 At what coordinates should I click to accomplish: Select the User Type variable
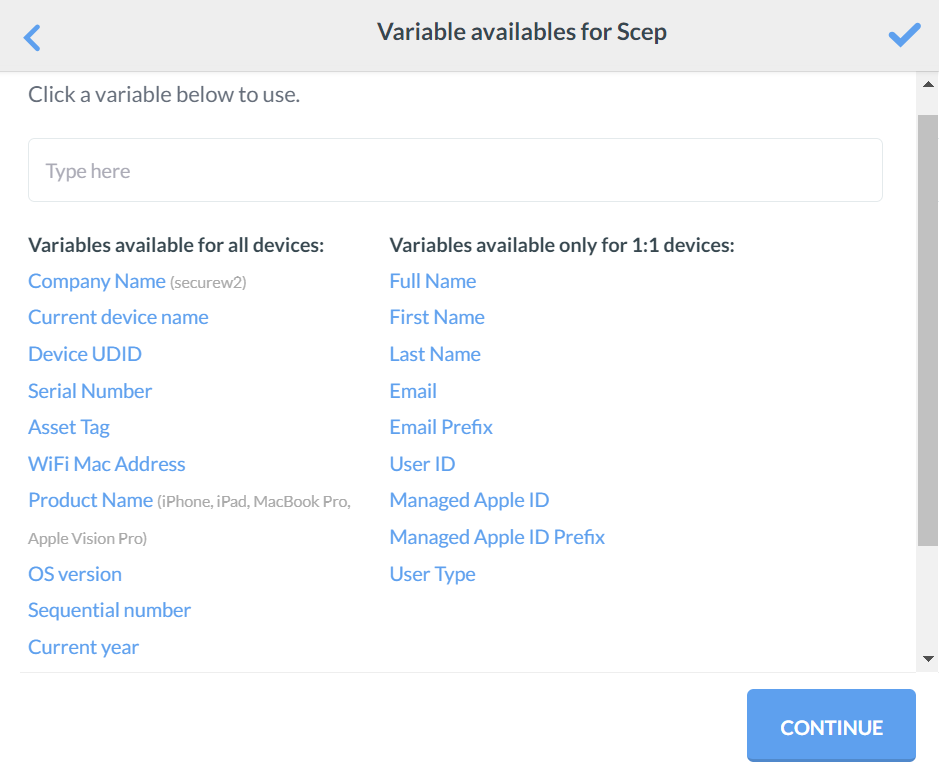tap(432, 574)
